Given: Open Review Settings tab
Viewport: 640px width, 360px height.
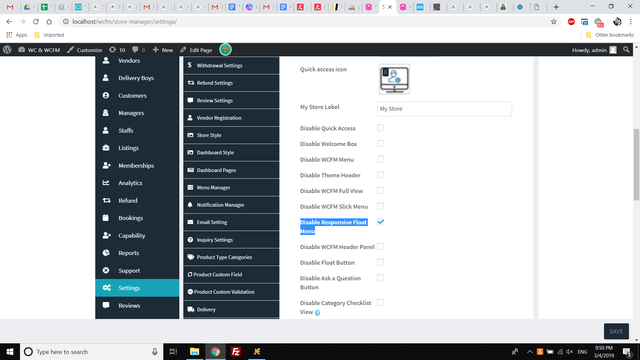Looking at the screenshot, I should tap(231, 100).
